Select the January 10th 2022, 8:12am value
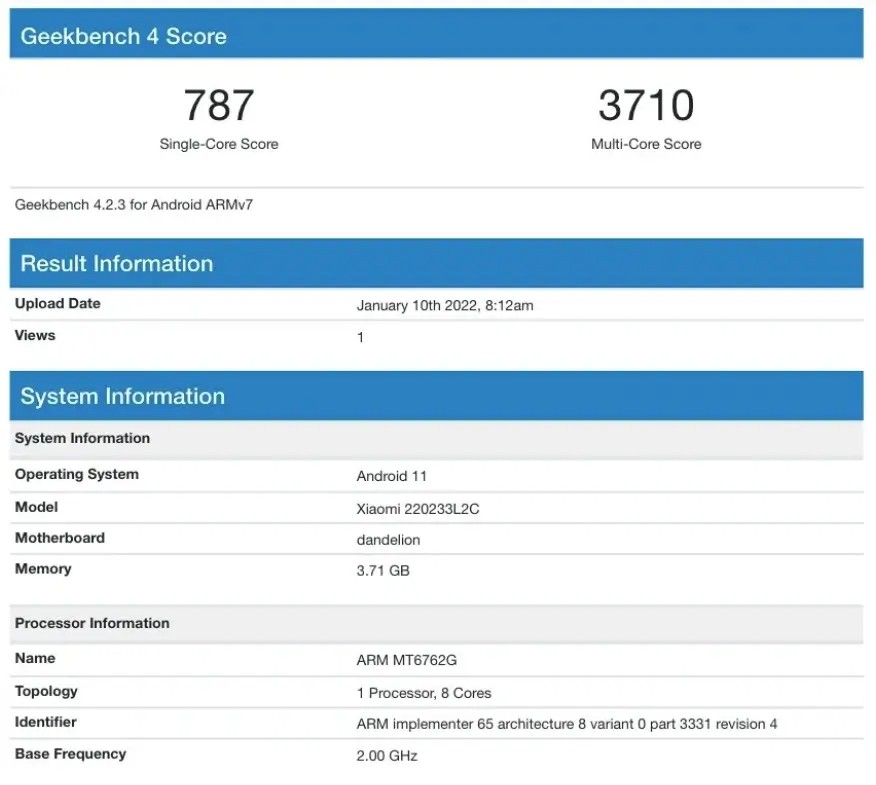Viewport: 876px width, 785px height. (445, 306)
